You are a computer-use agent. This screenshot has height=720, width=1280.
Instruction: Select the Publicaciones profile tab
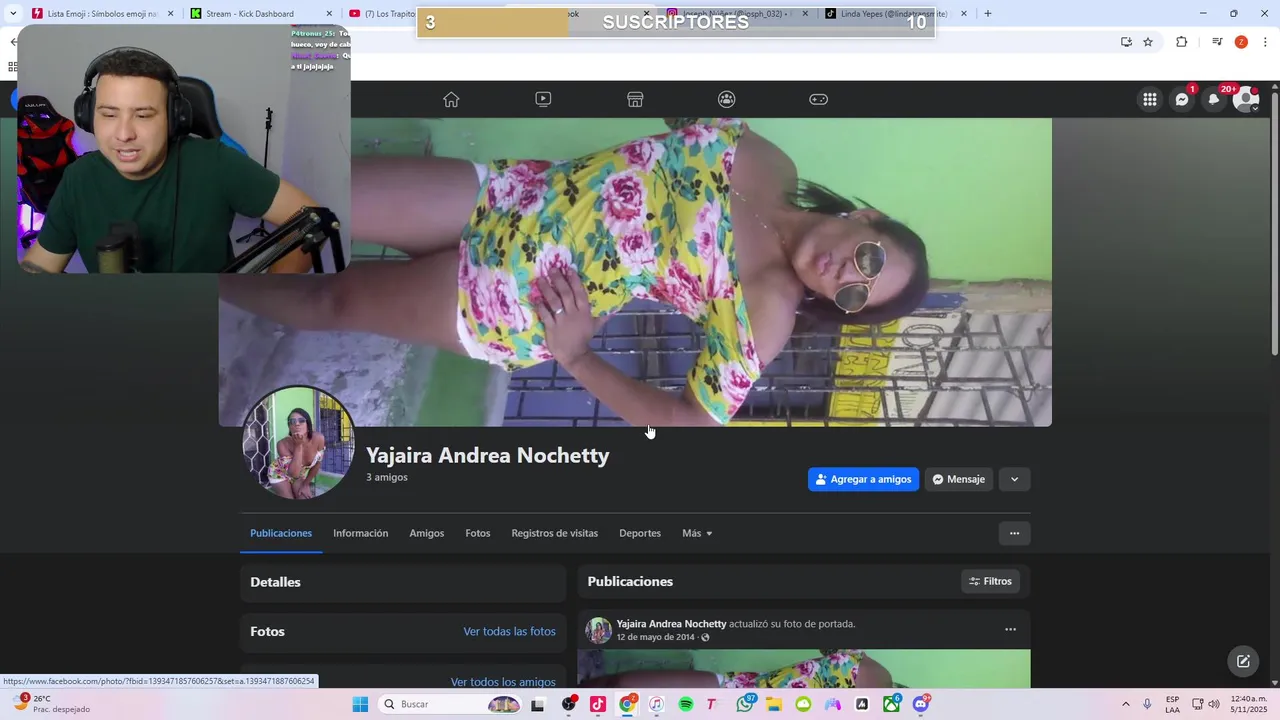click(281, 533)
